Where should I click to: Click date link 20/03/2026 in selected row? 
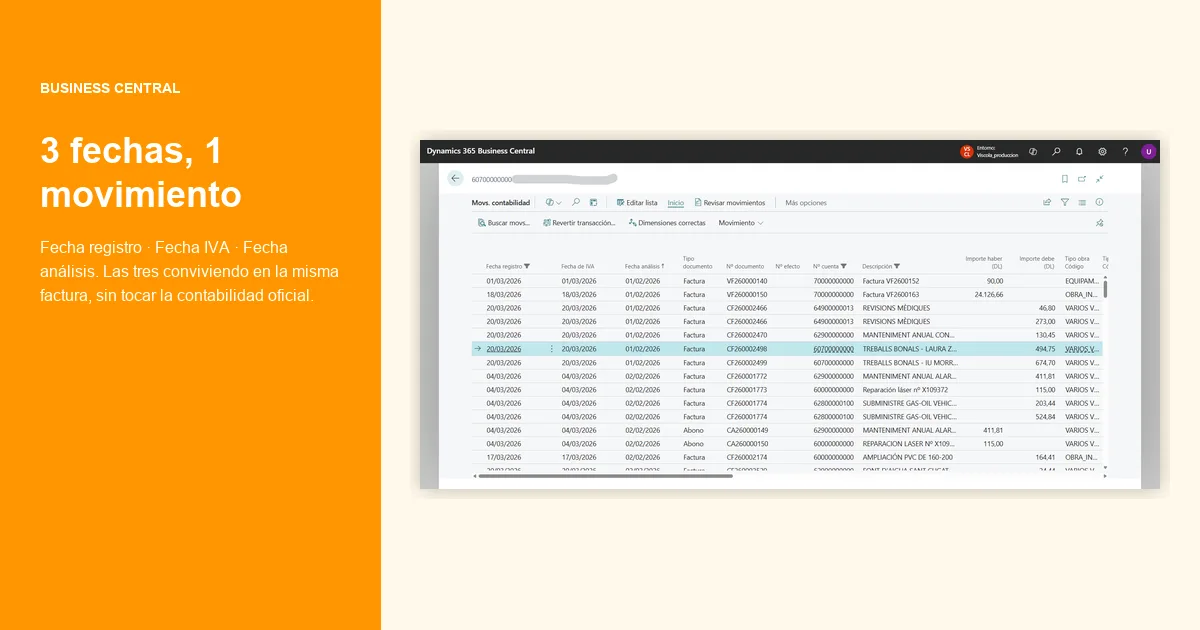pos(503,349)
